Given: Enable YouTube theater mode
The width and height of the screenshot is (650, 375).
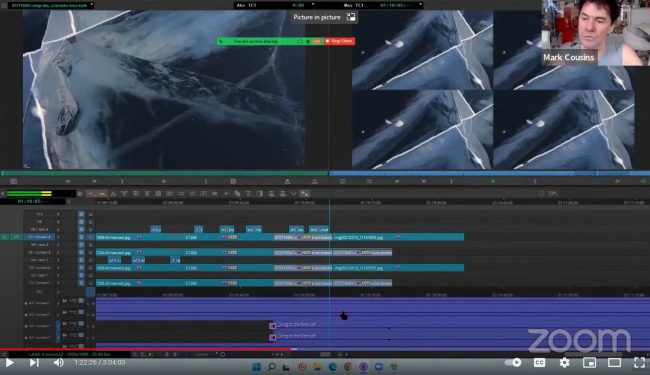Looking at the screenshot, I should point(614,363).
